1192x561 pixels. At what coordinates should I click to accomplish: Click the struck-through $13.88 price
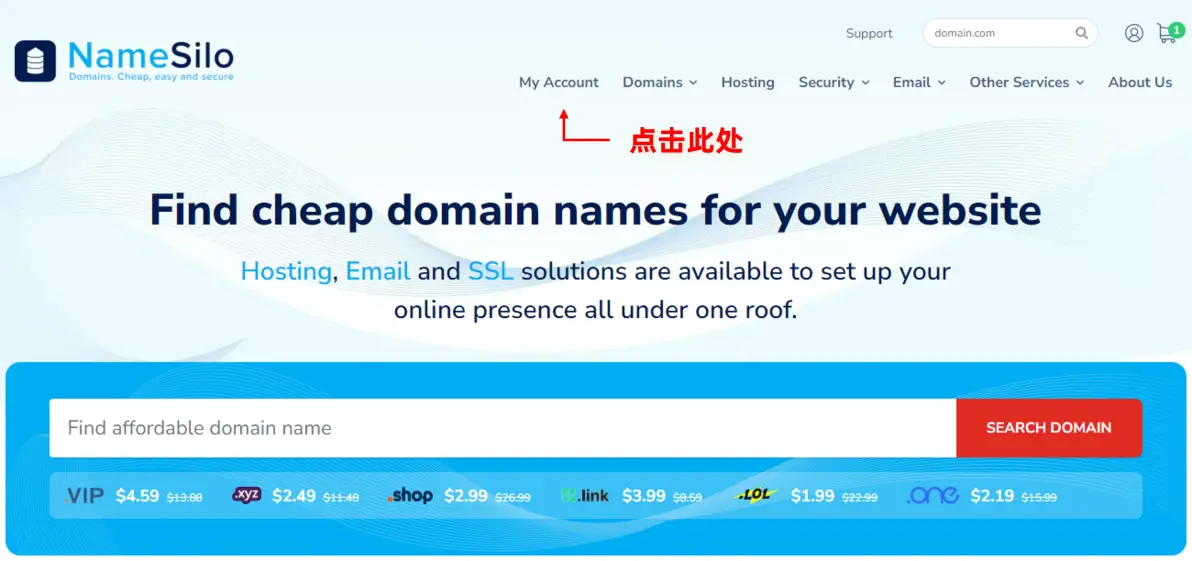click(x=185, y=498)
